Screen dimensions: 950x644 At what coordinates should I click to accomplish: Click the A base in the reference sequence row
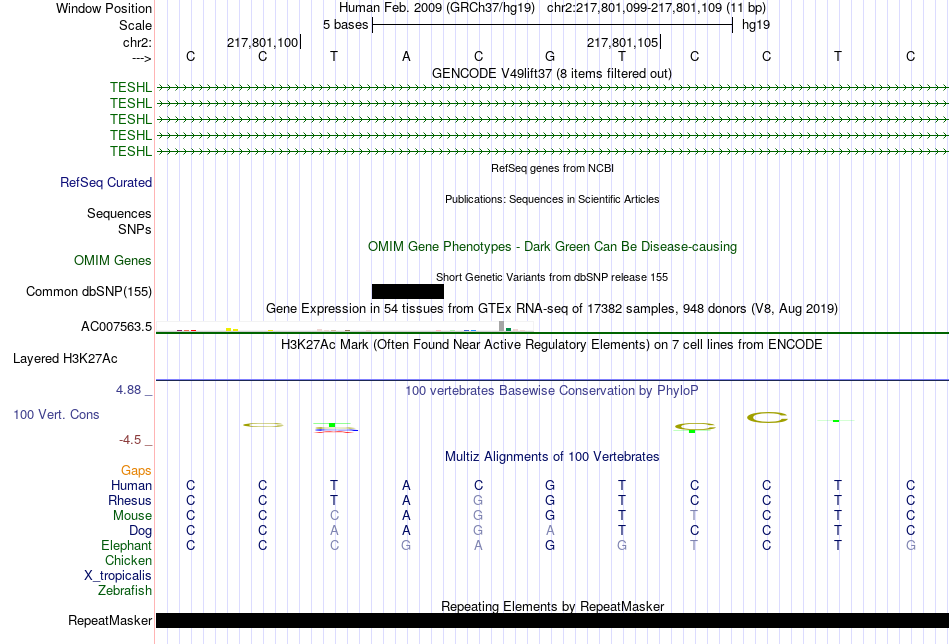pos(406,56)
